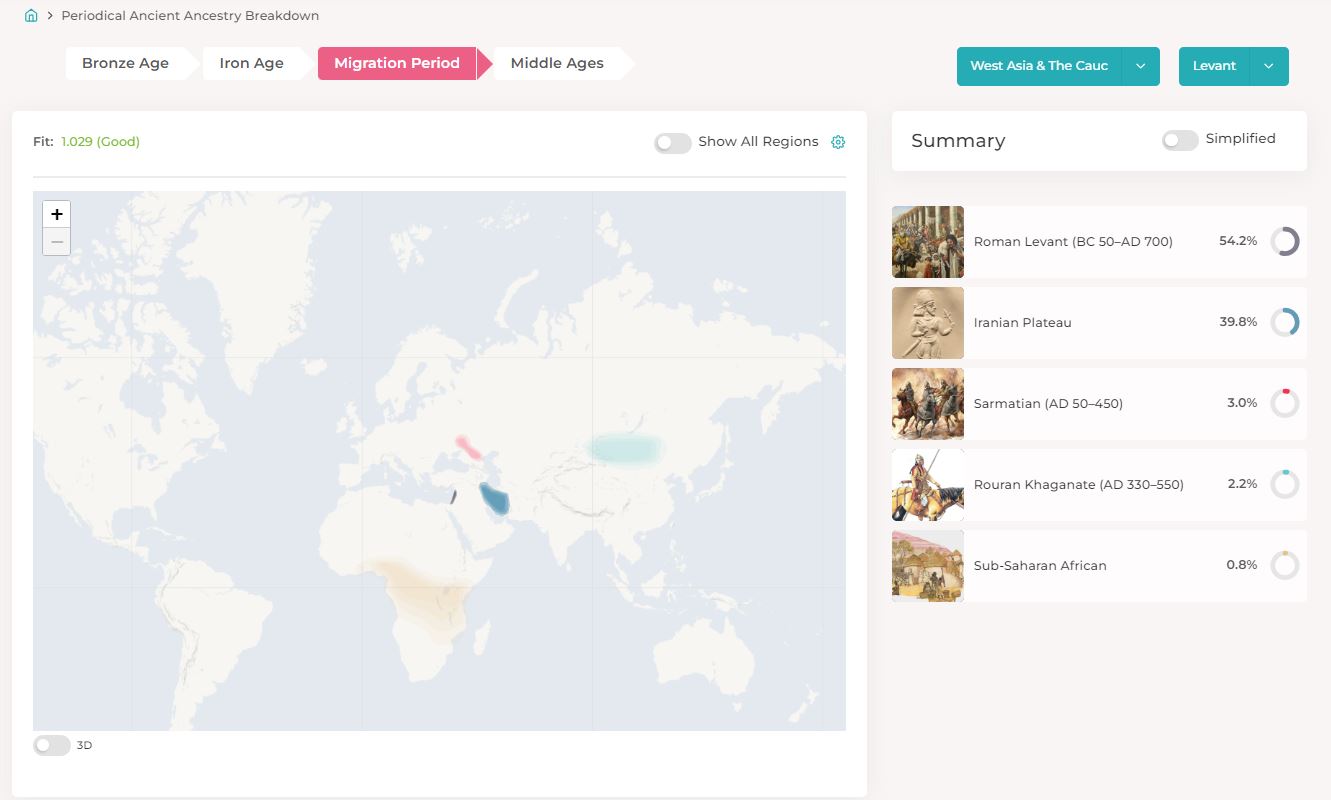1331x800 pixels.
Task: Select the Iron Age period tab
Action: (252, 63)
